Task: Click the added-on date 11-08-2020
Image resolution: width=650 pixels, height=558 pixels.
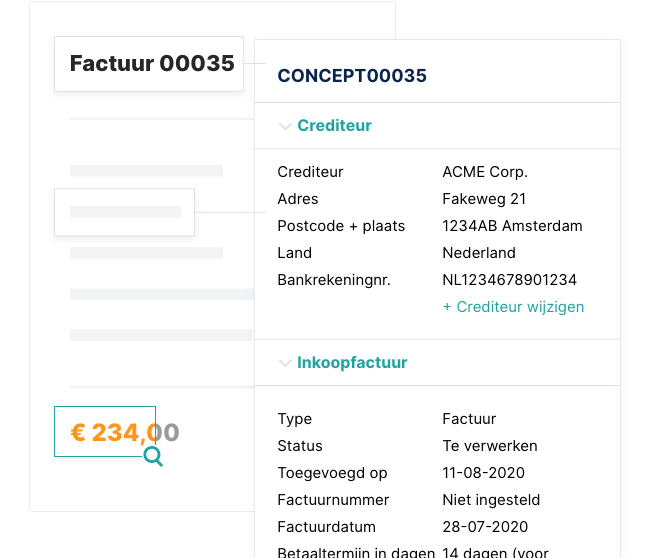Action: coord(484,473)
